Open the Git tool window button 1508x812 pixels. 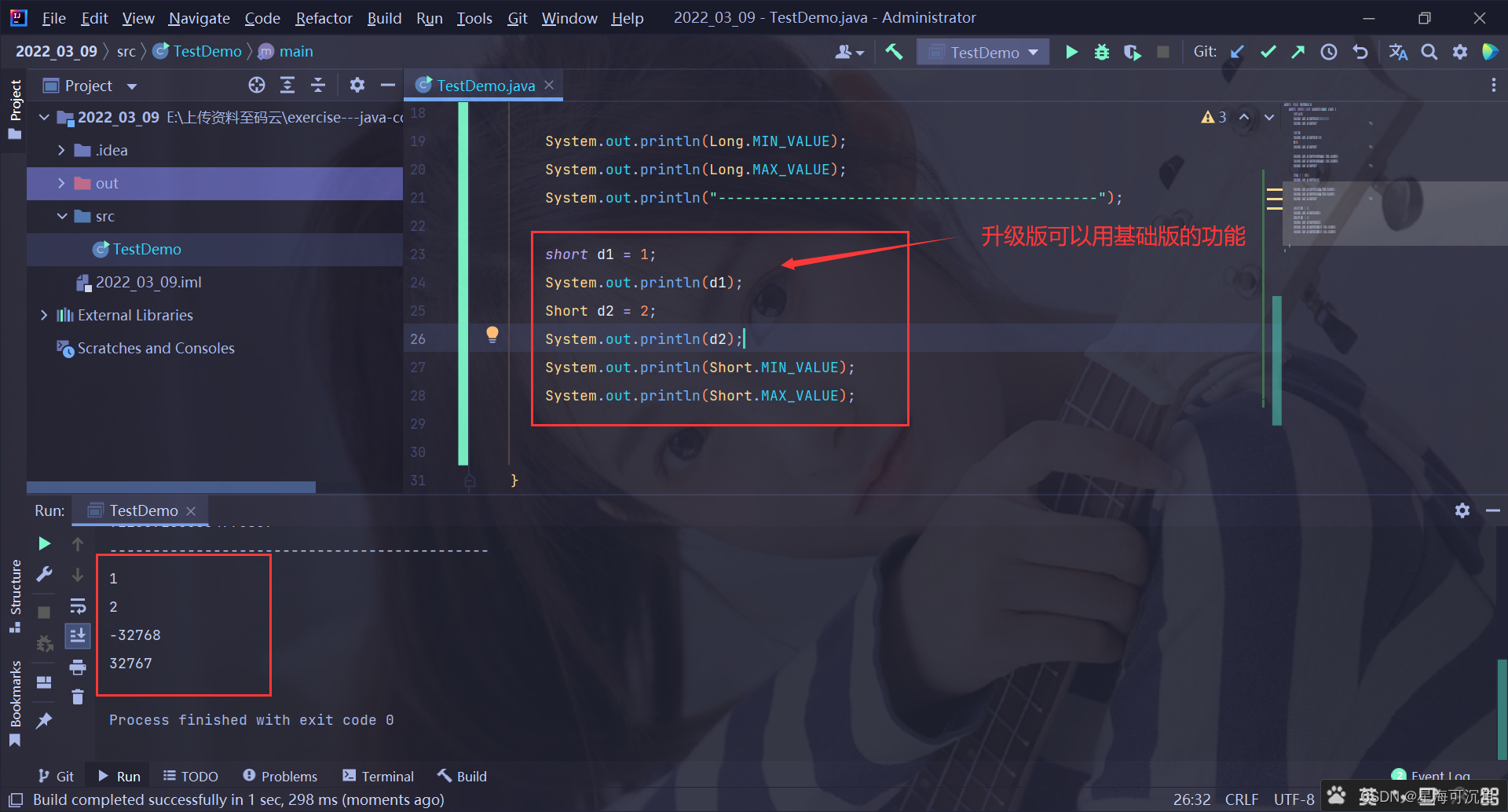point(57,776)
